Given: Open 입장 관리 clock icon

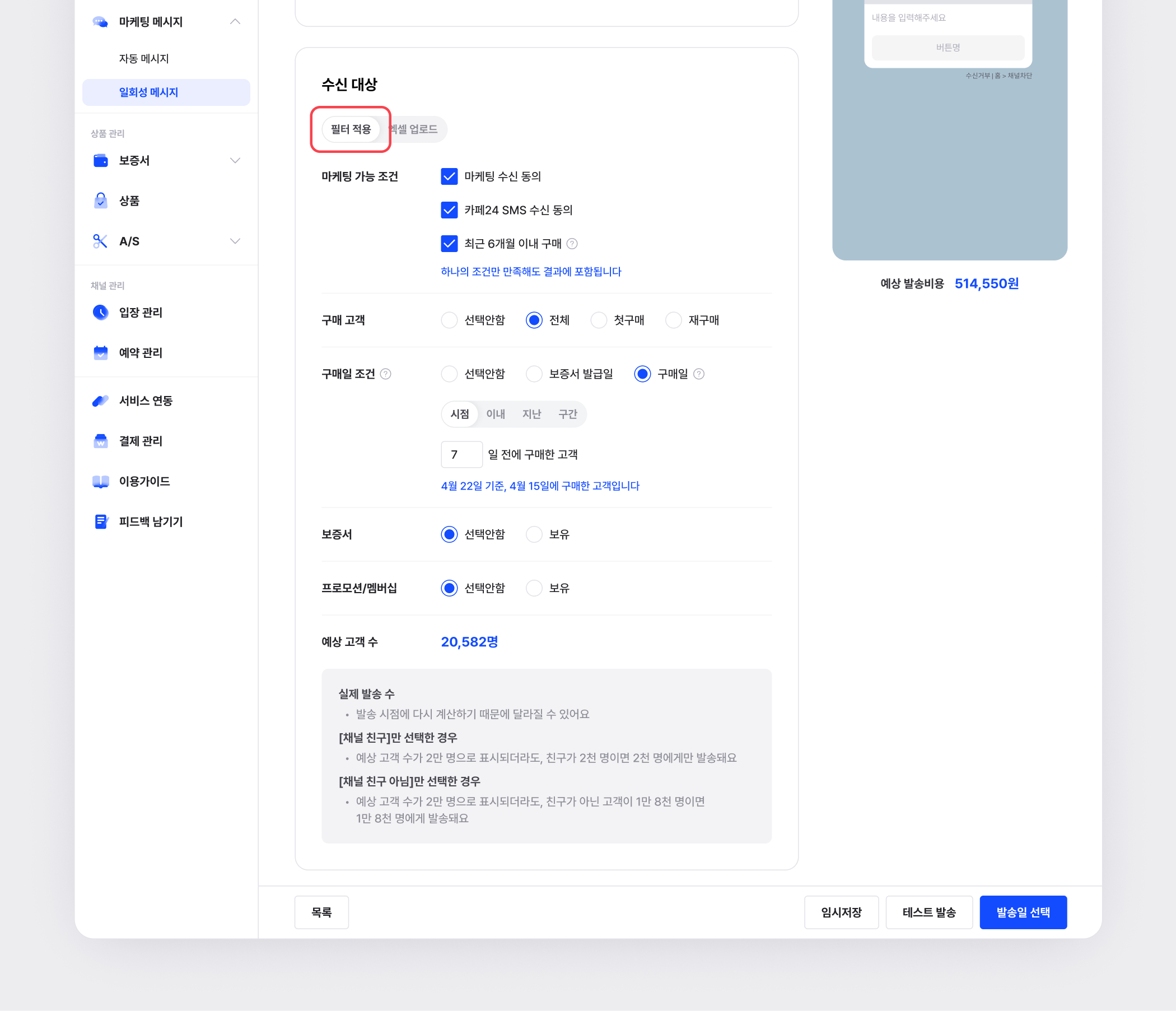Looking at the screenshot, I should click(x=100, y=312).
